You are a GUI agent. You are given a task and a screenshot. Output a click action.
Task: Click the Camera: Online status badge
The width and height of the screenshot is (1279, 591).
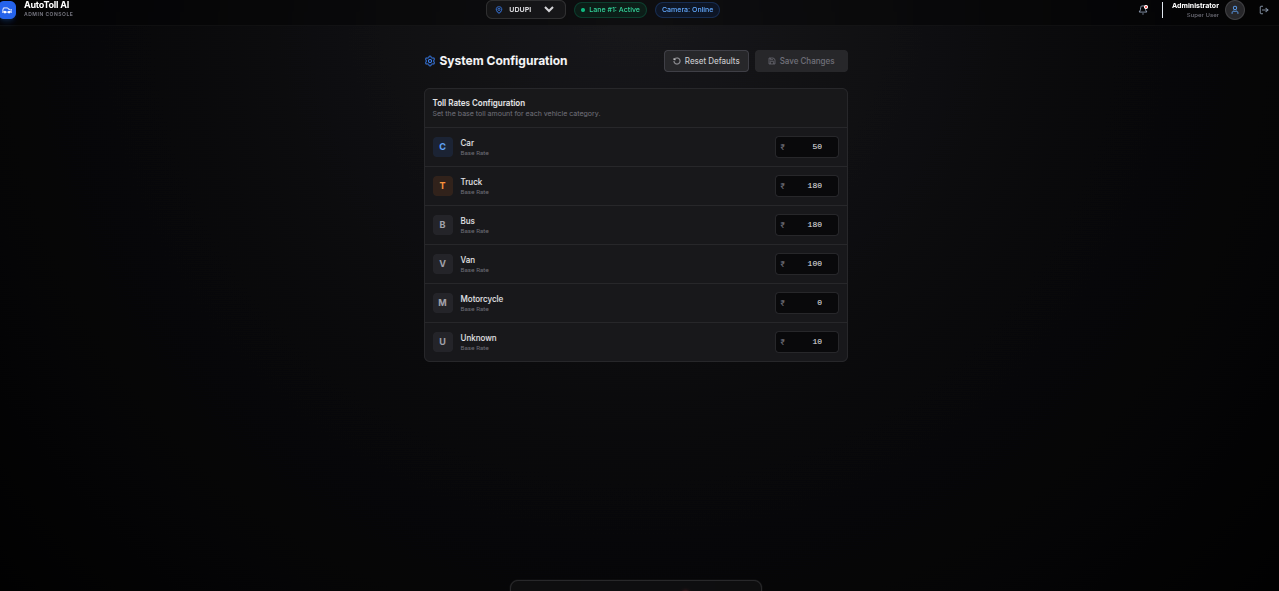687,10
